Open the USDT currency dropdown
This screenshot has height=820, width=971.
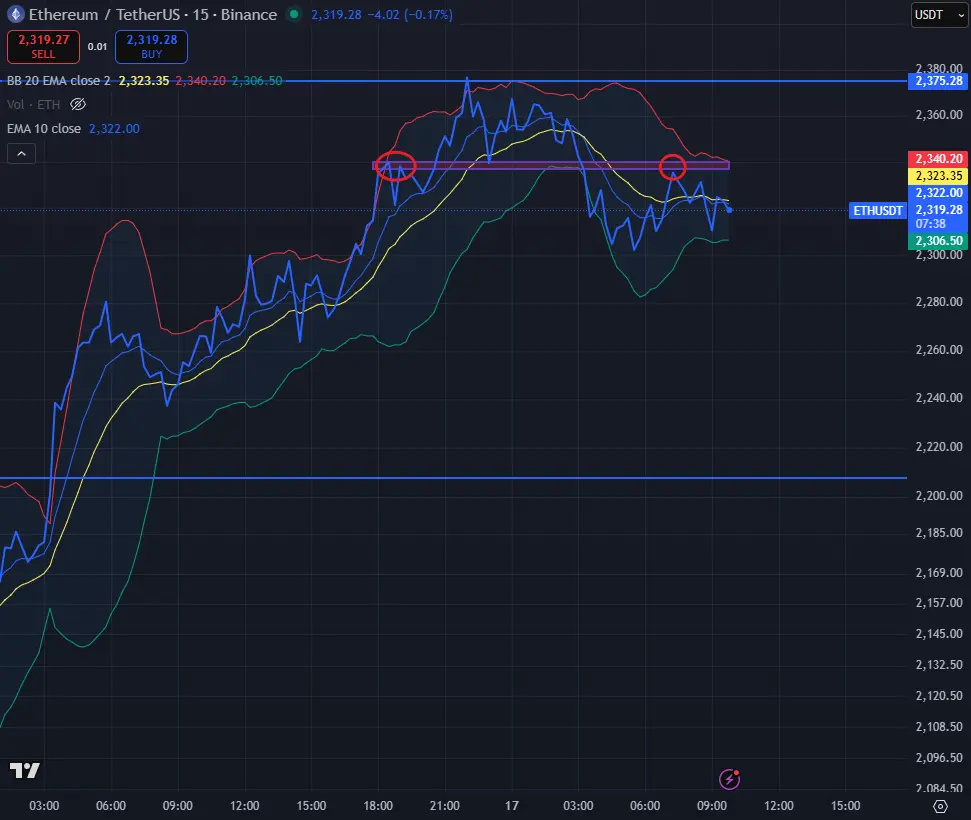point(938,15)
